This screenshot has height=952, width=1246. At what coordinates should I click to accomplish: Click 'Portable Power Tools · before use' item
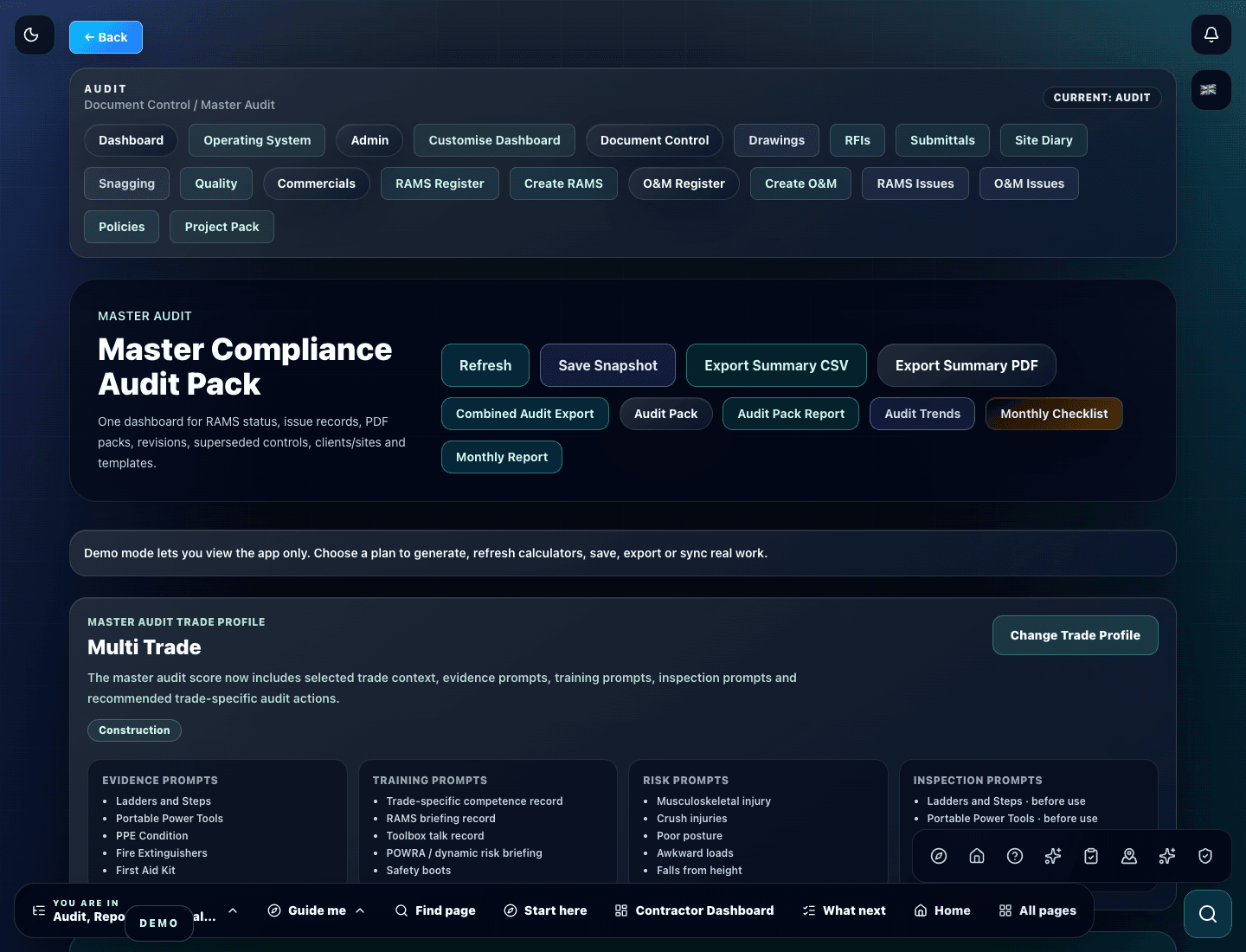pyautogui.click(x=1012, y=819)
